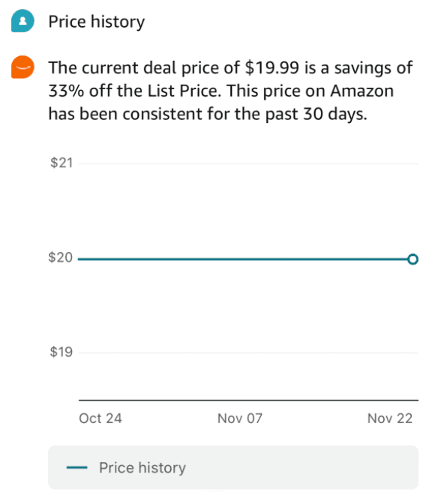Select the Price history heading text
Viewport: 432px width, 492px height.
click(x=97, y=22)
